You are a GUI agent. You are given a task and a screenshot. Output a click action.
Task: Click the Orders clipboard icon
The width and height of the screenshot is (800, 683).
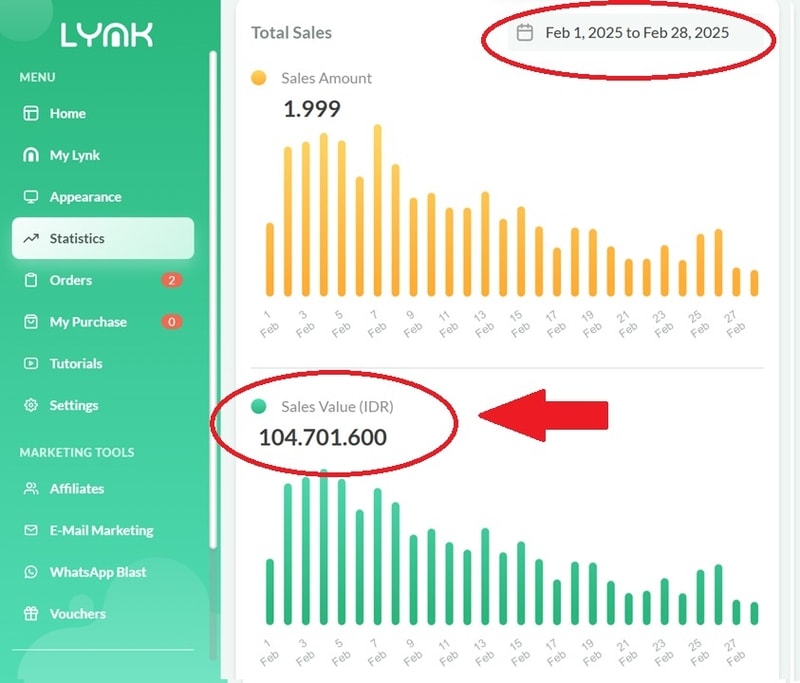31,281
